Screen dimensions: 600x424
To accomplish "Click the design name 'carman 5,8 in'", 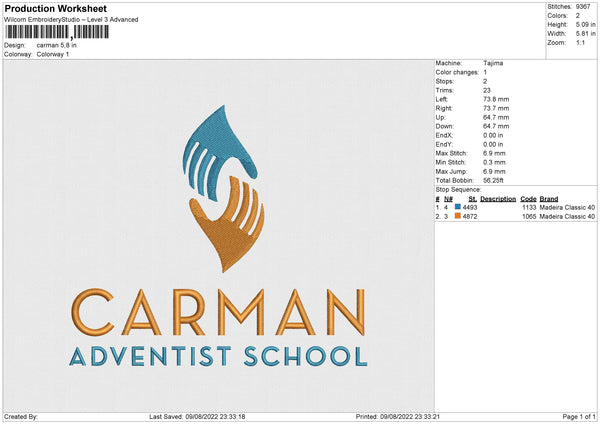I will 57,45.
